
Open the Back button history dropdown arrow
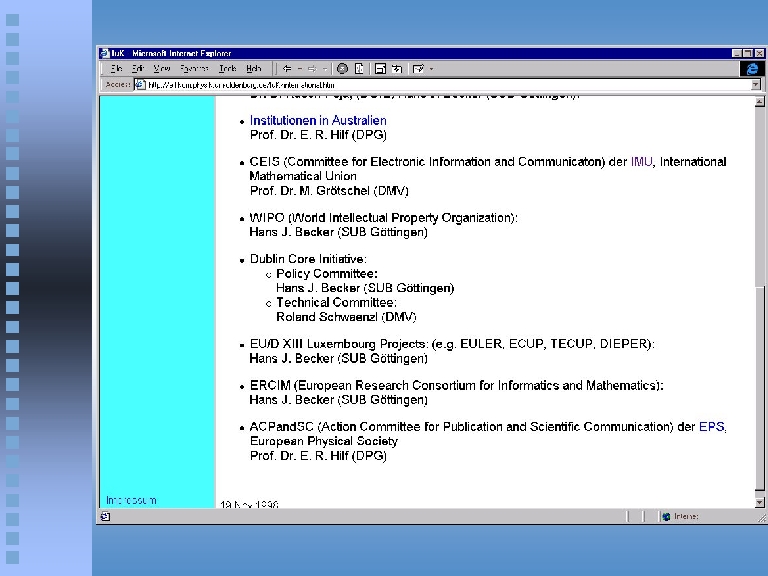(x=298, y=69)
